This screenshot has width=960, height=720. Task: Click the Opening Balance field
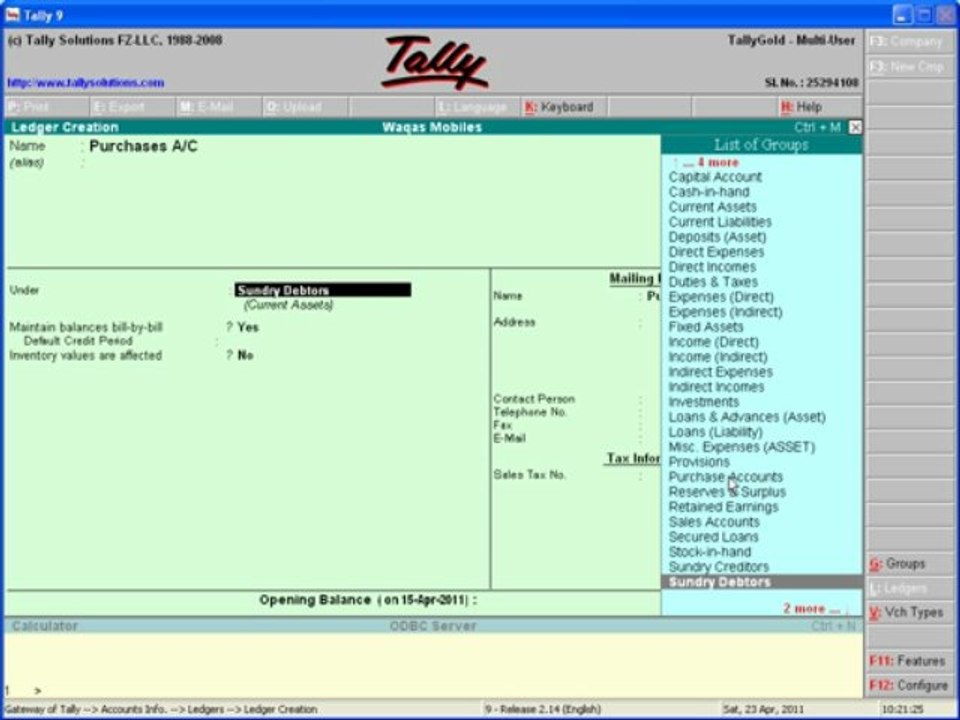tap(368, 600)
